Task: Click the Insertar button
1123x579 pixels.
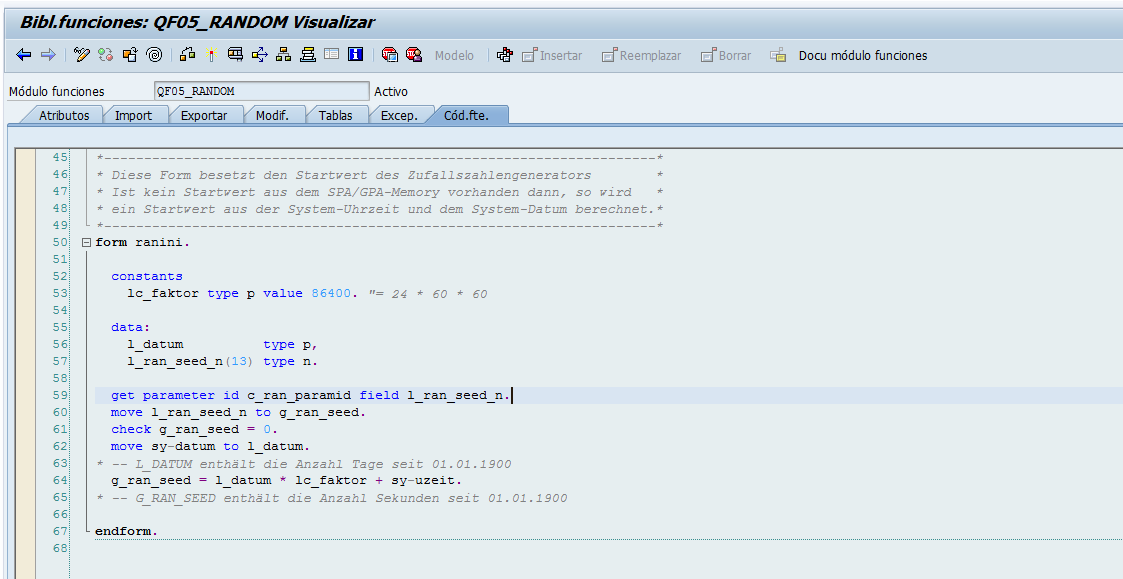Action: pyautogui.click(x=552, y=56)
